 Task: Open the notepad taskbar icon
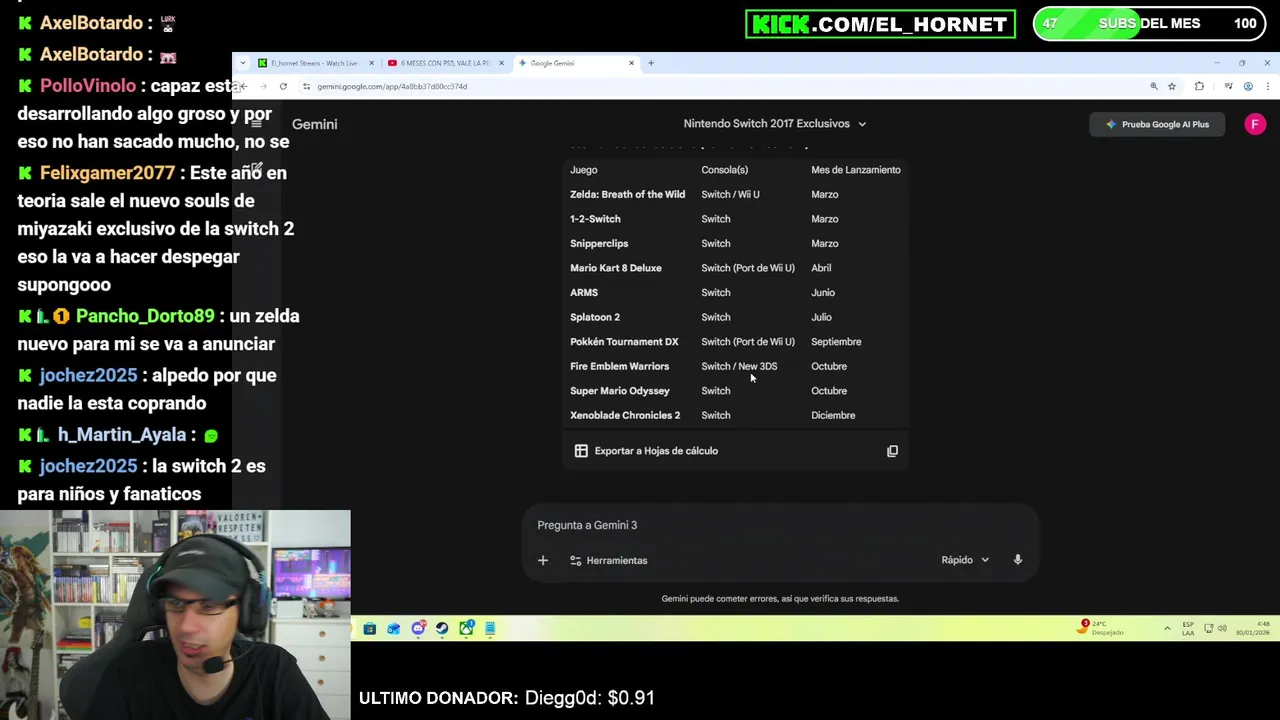(490, 628)
